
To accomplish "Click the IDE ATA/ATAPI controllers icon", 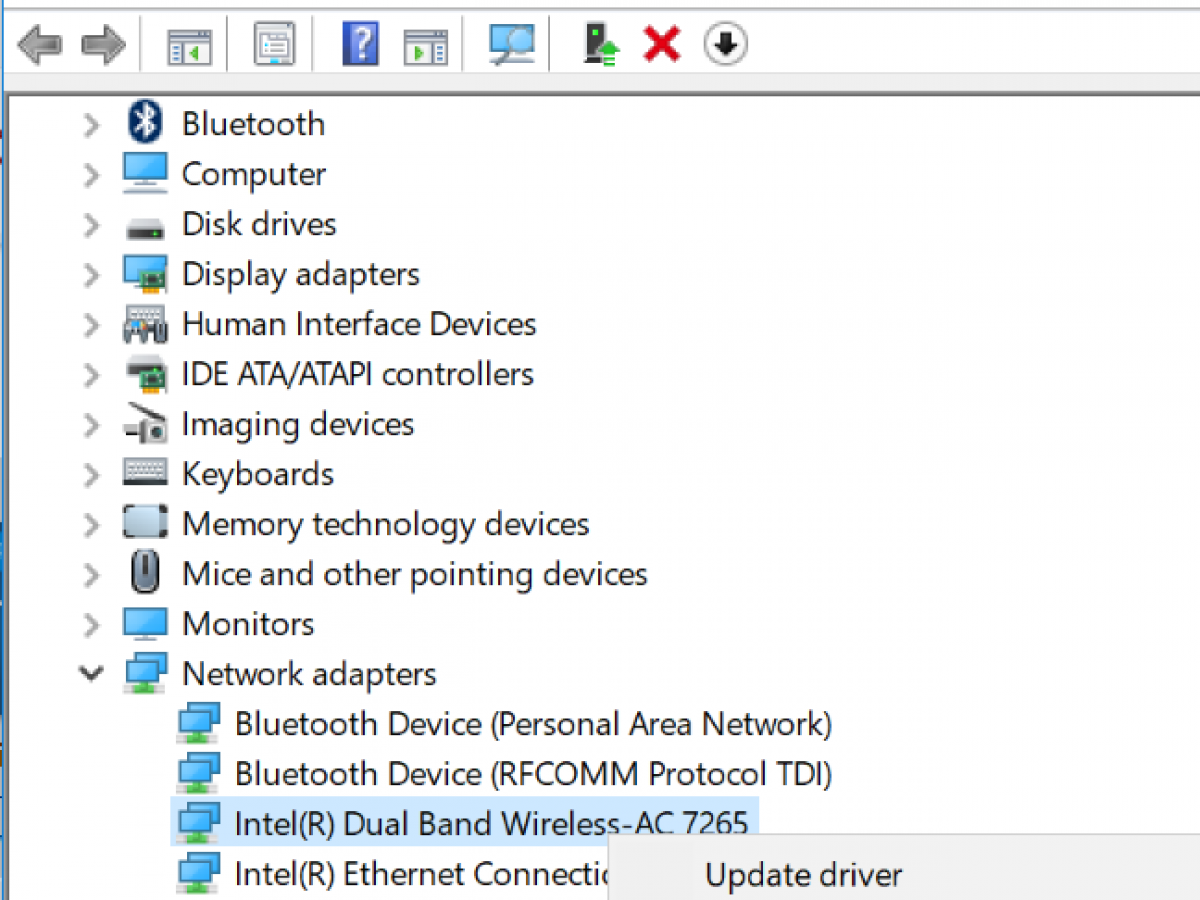I will point(146,374).
